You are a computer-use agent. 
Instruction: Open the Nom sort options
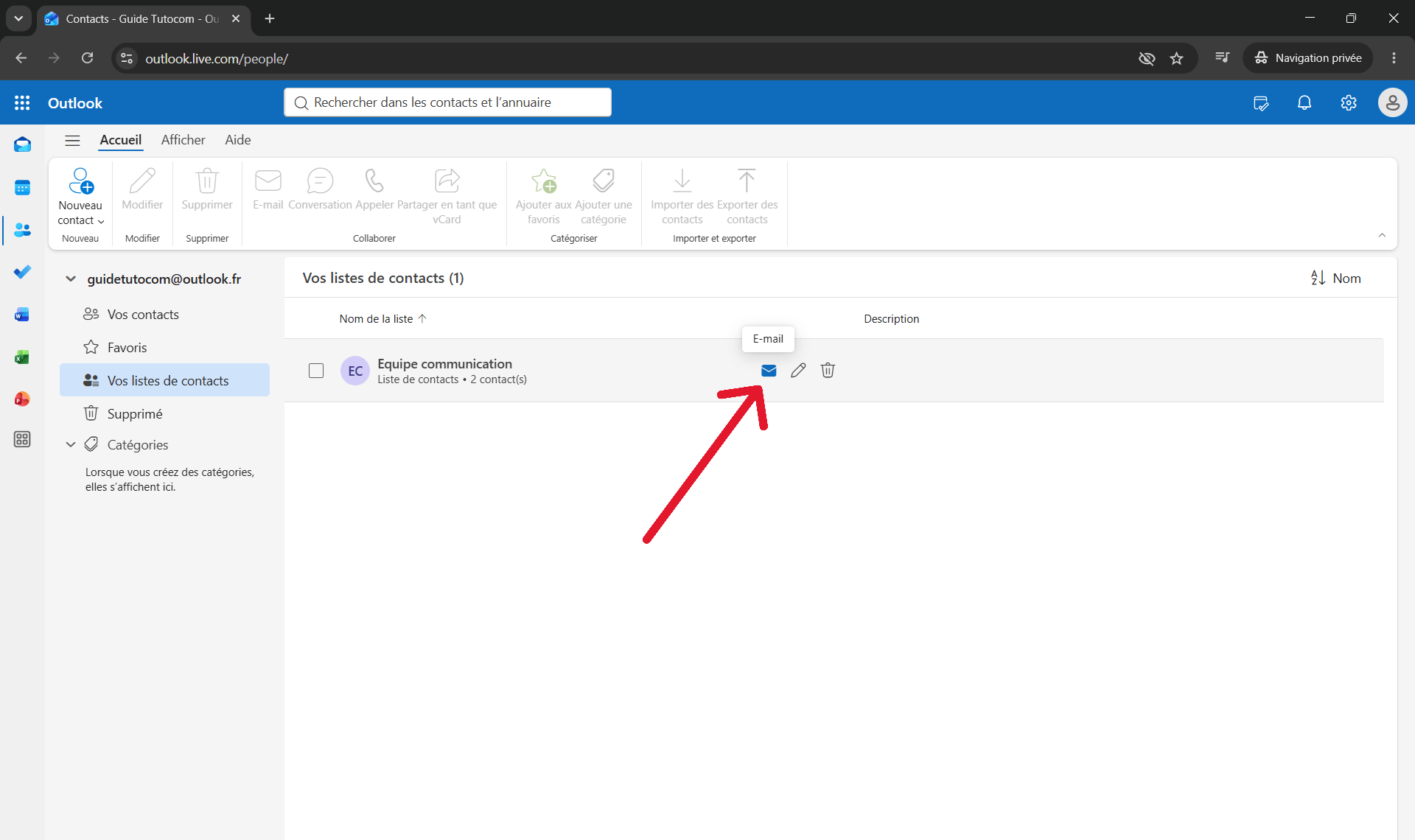point(1335,279)
